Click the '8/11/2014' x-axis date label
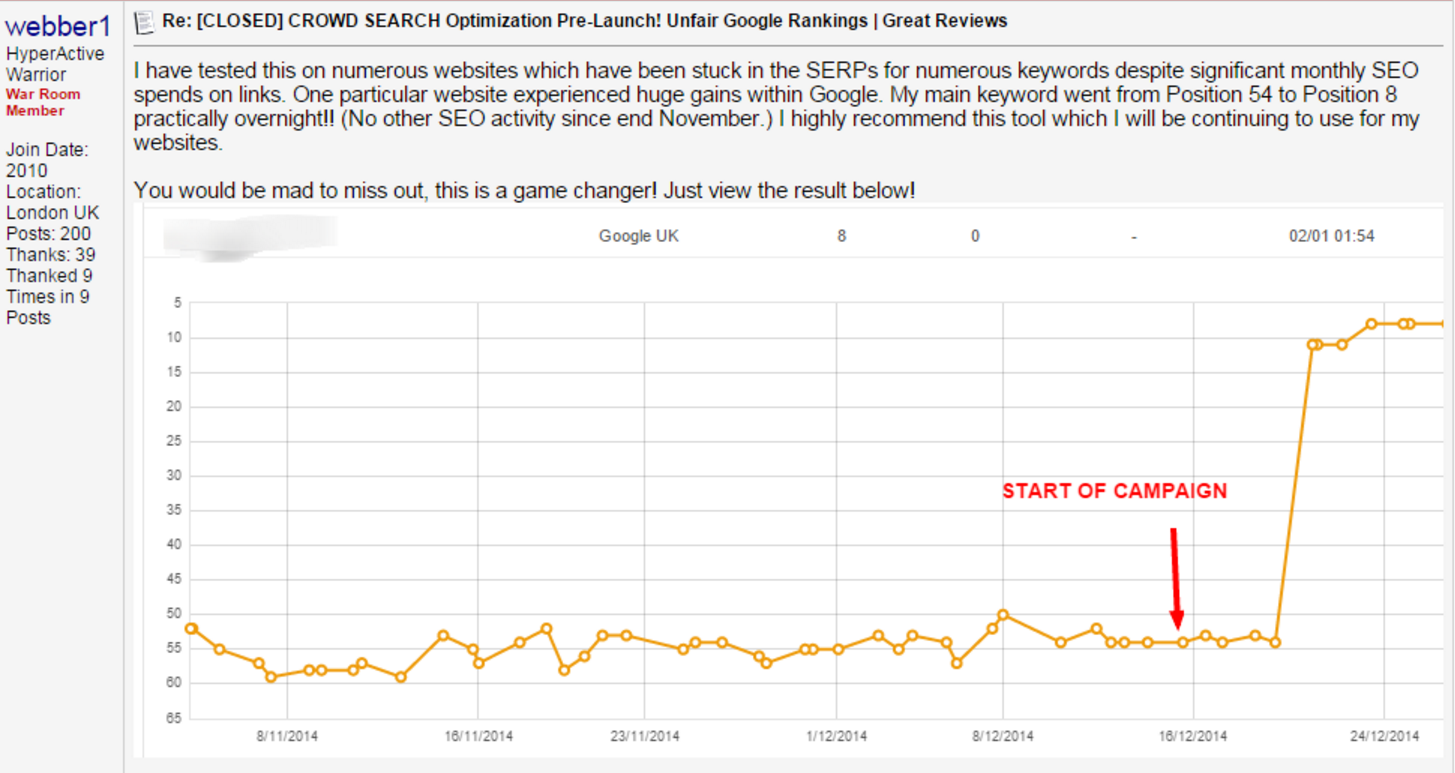 click(x=288, y=736)
